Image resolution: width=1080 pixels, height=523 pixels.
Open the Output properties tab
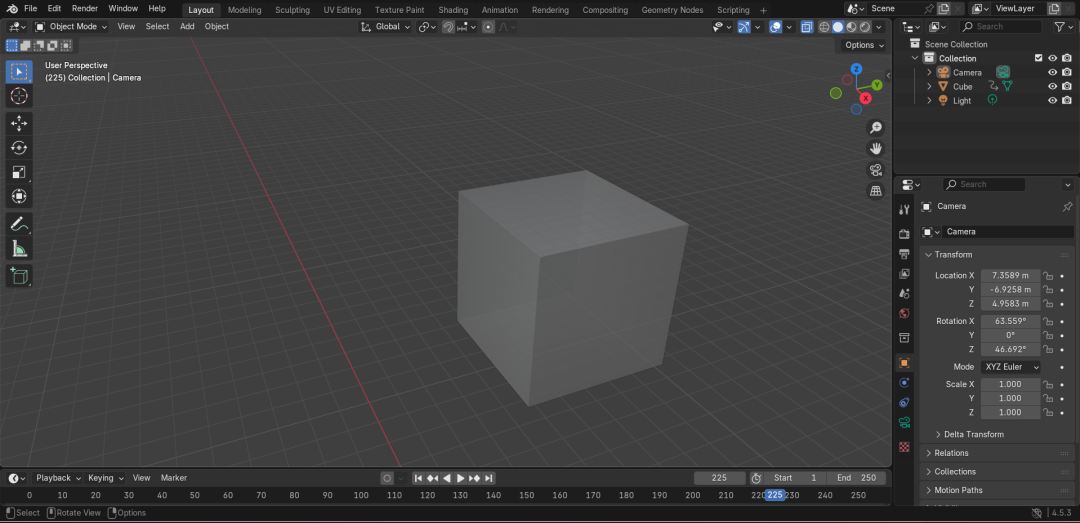pyautogui.click(x=904, y=254)
